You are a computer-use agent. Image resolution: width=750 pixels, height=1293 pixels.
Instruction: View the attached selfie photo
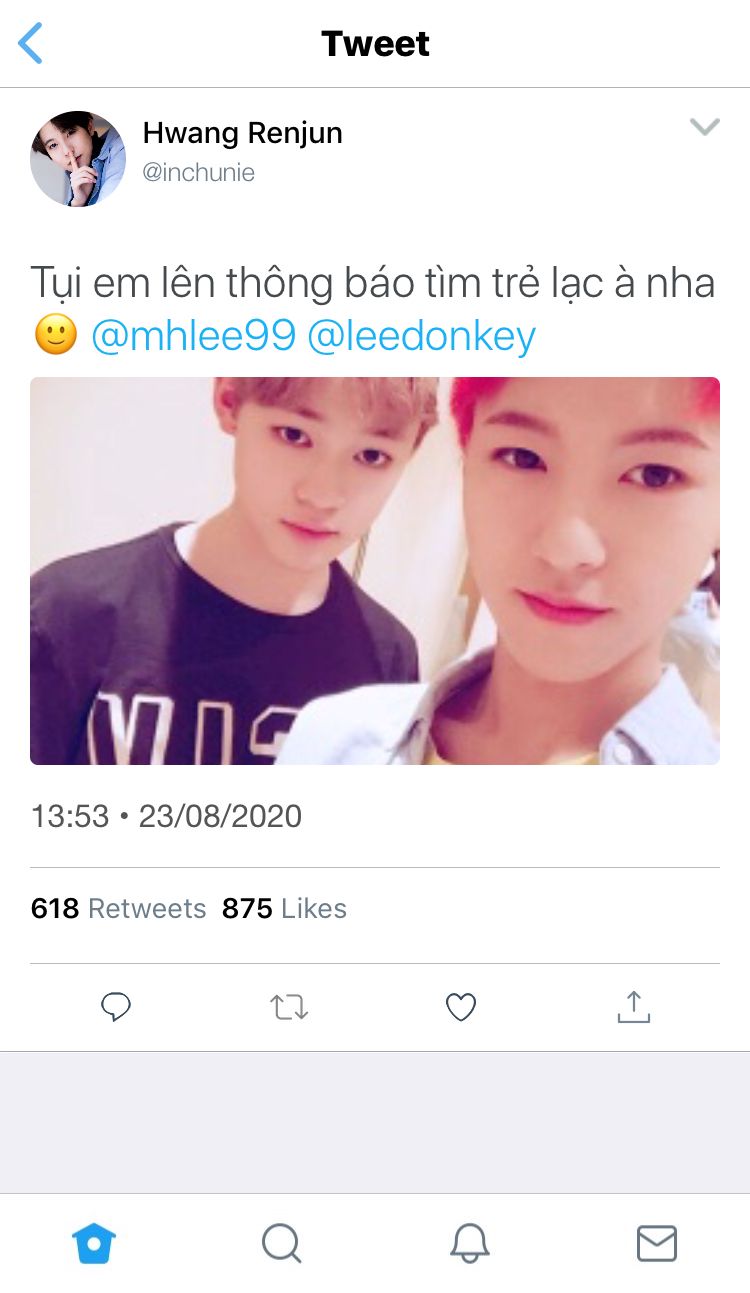point(375,571)
